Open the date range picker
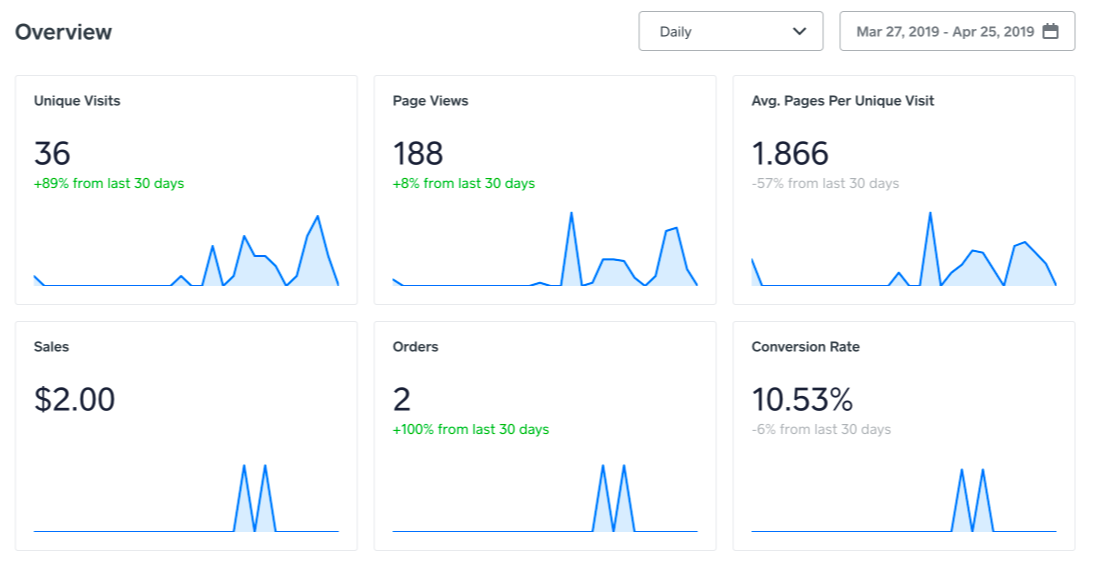The image size is (1103, 582). pos(957,31)
